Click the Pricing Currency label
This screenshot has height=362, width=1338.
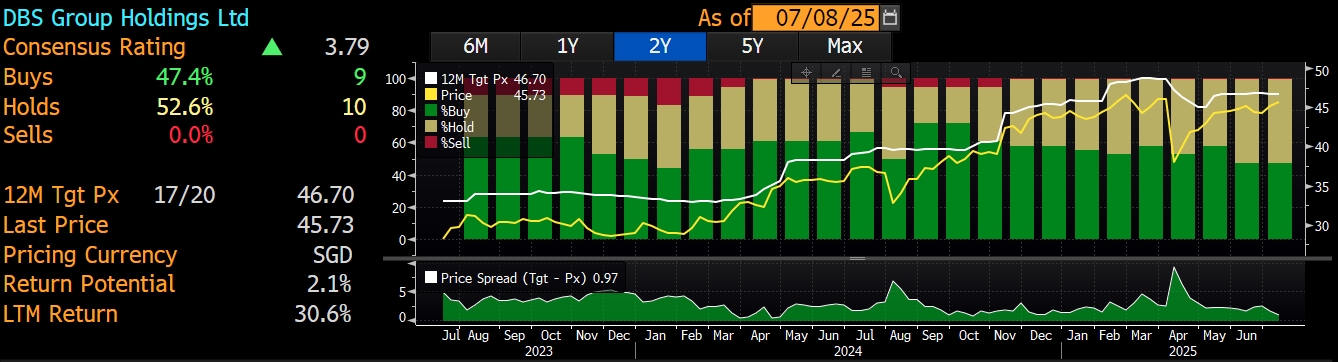click(x=90, y=255)
